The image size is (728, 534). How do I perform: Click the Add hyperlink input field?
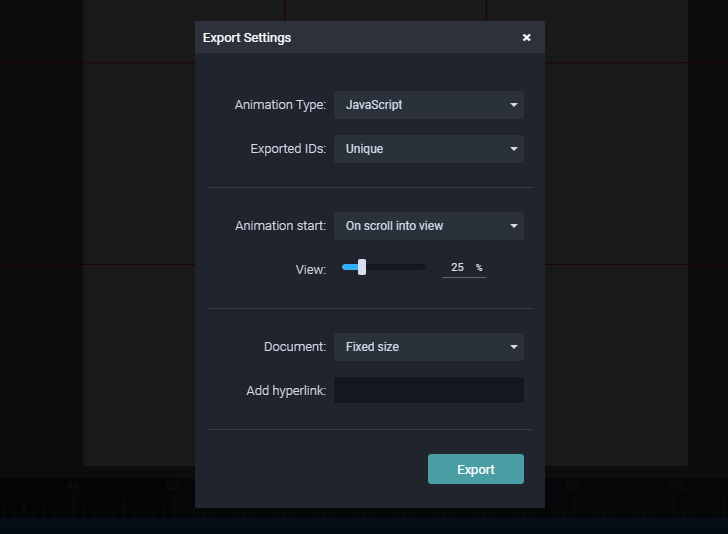pos(429,390)
